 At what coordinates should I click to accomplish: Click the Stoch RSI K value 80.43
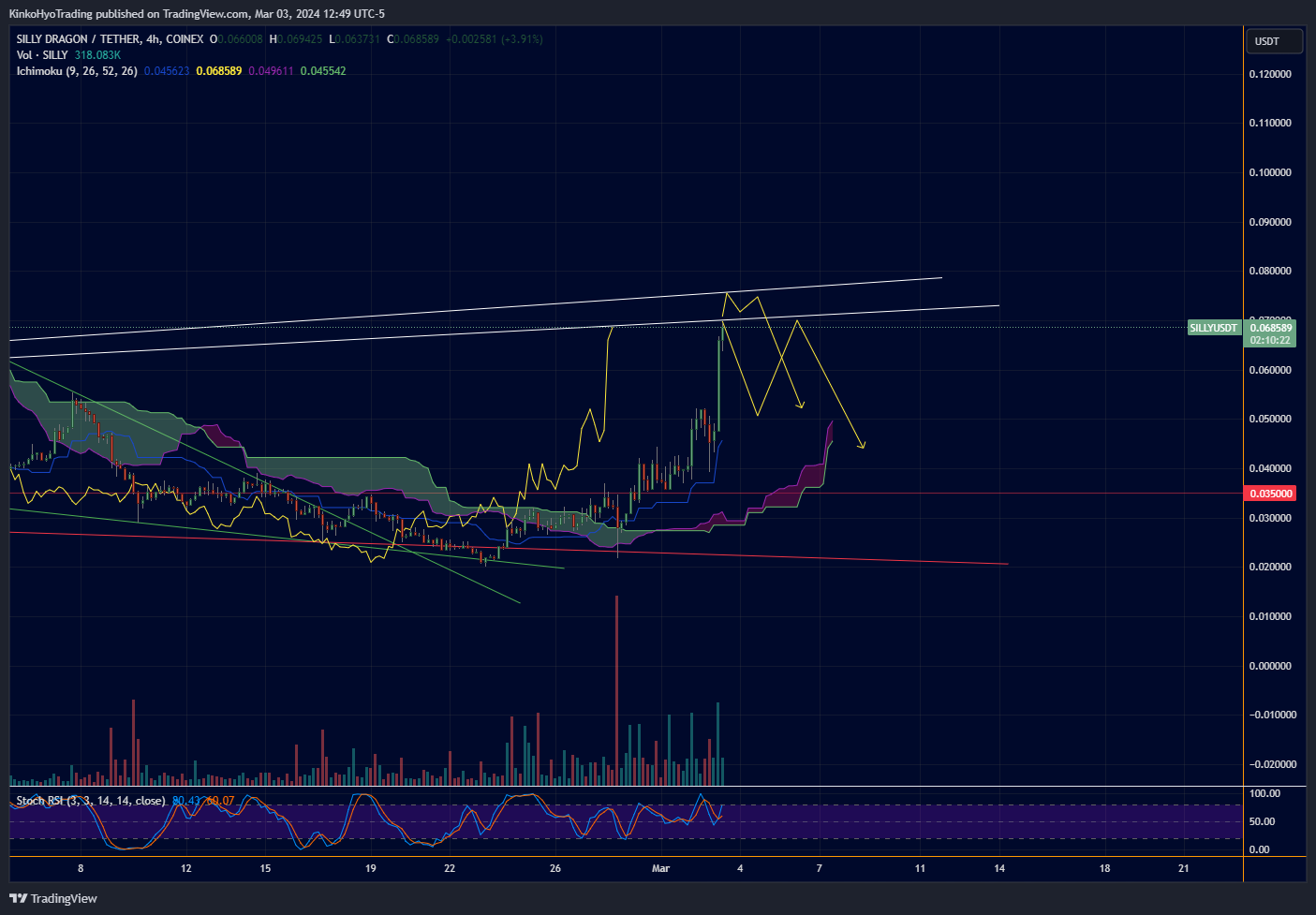[x=187, y=801]
